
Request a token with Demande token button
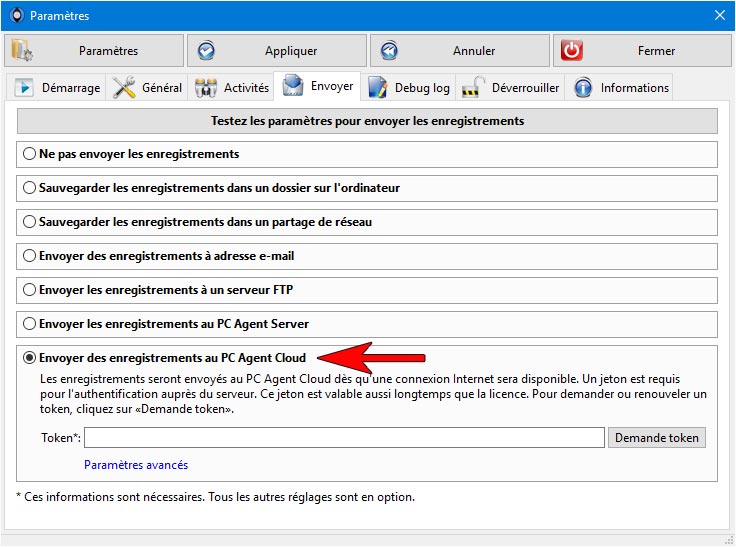(x=657, y=438)
